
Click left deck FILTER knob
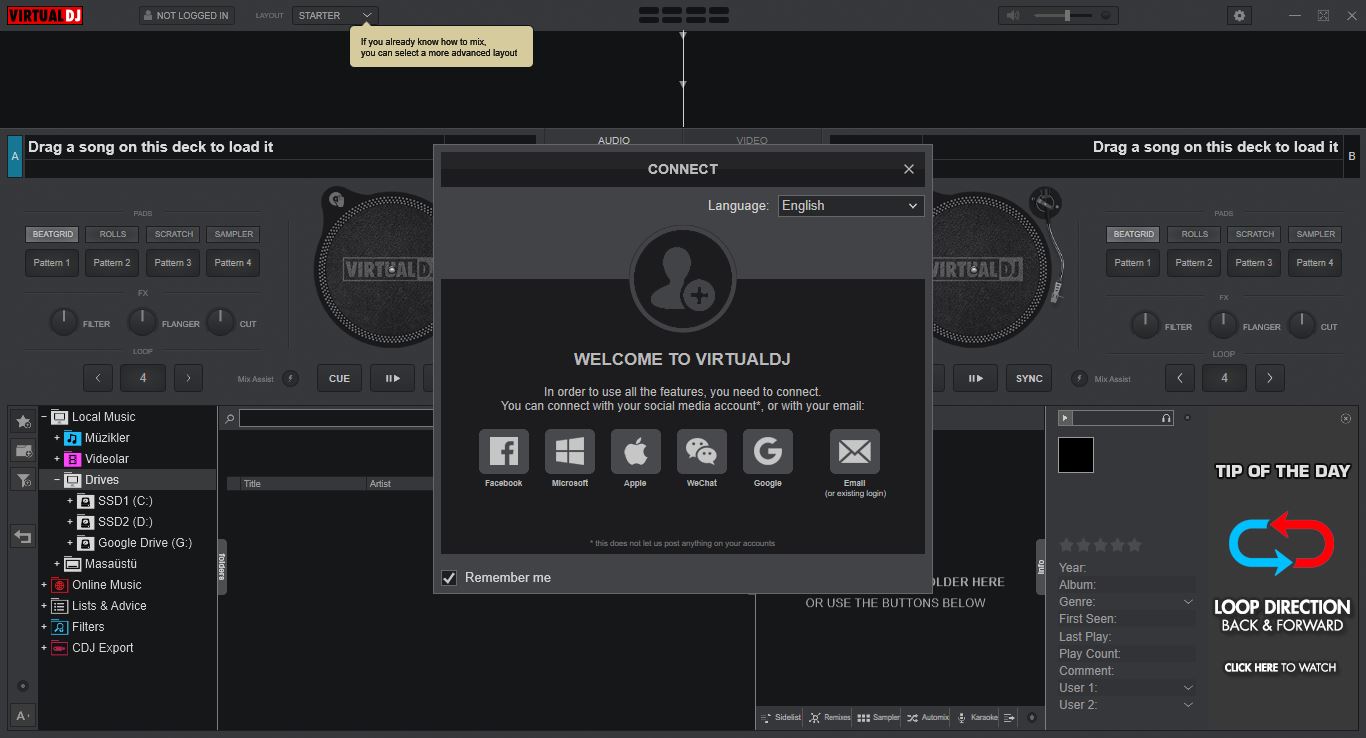pos(63,322)
